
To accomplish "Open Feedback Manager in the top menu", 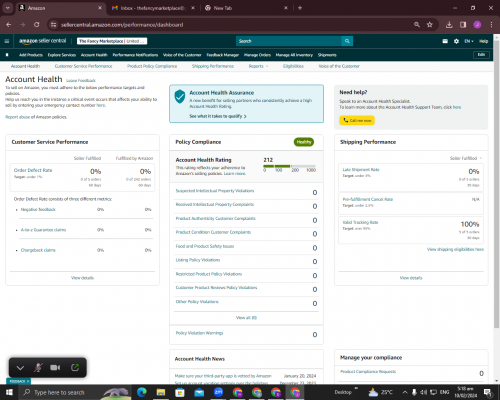I will click(223, 55).
